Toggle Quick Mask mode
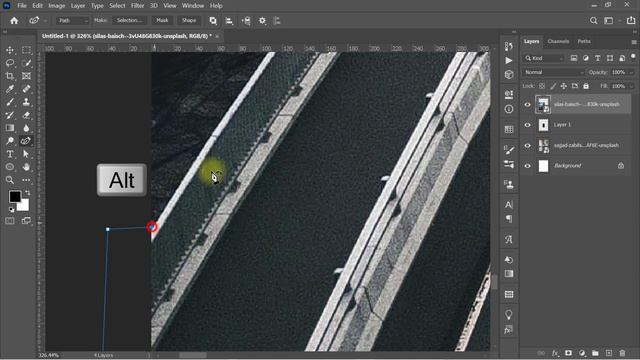 pyautogui.click(x=10, y=221)
